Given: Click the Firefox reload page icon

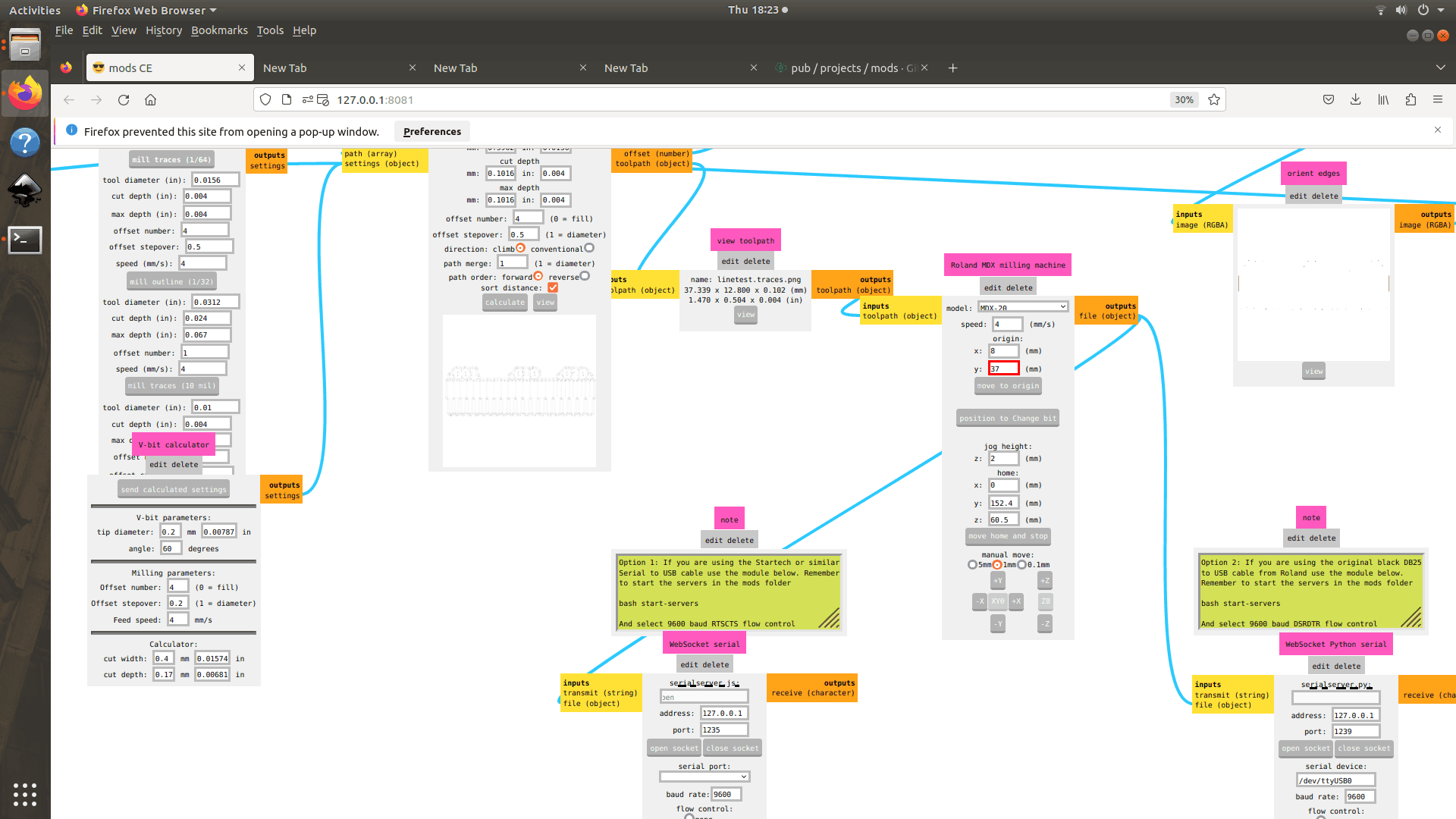Looking at the screenshot, I should (x=124, y=100).
